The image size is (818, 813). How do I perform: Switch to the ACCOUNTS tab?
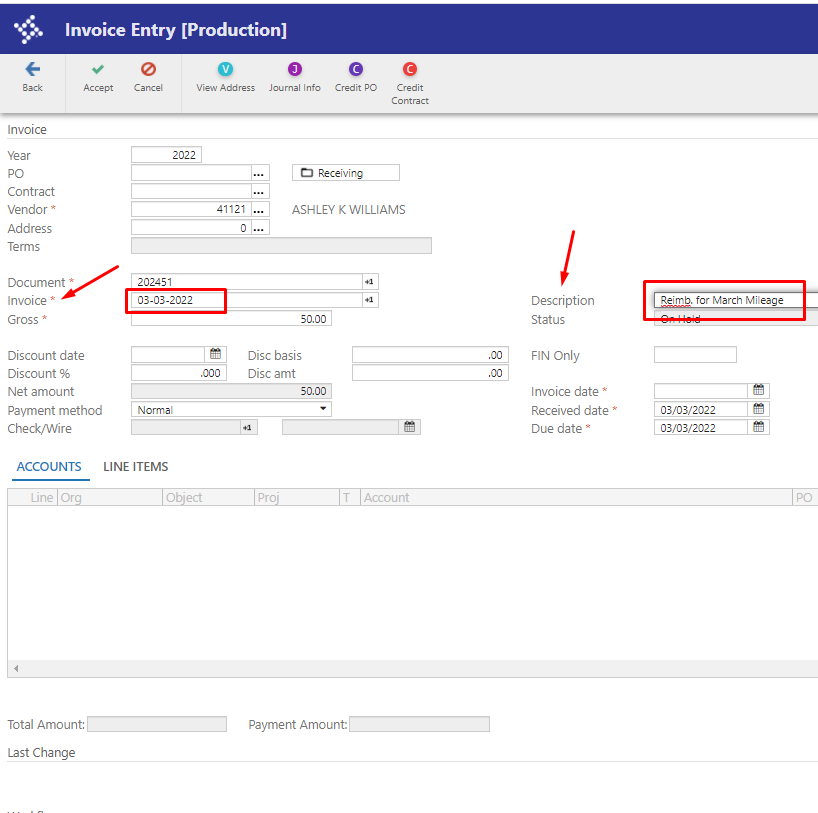tap(49, 467)
